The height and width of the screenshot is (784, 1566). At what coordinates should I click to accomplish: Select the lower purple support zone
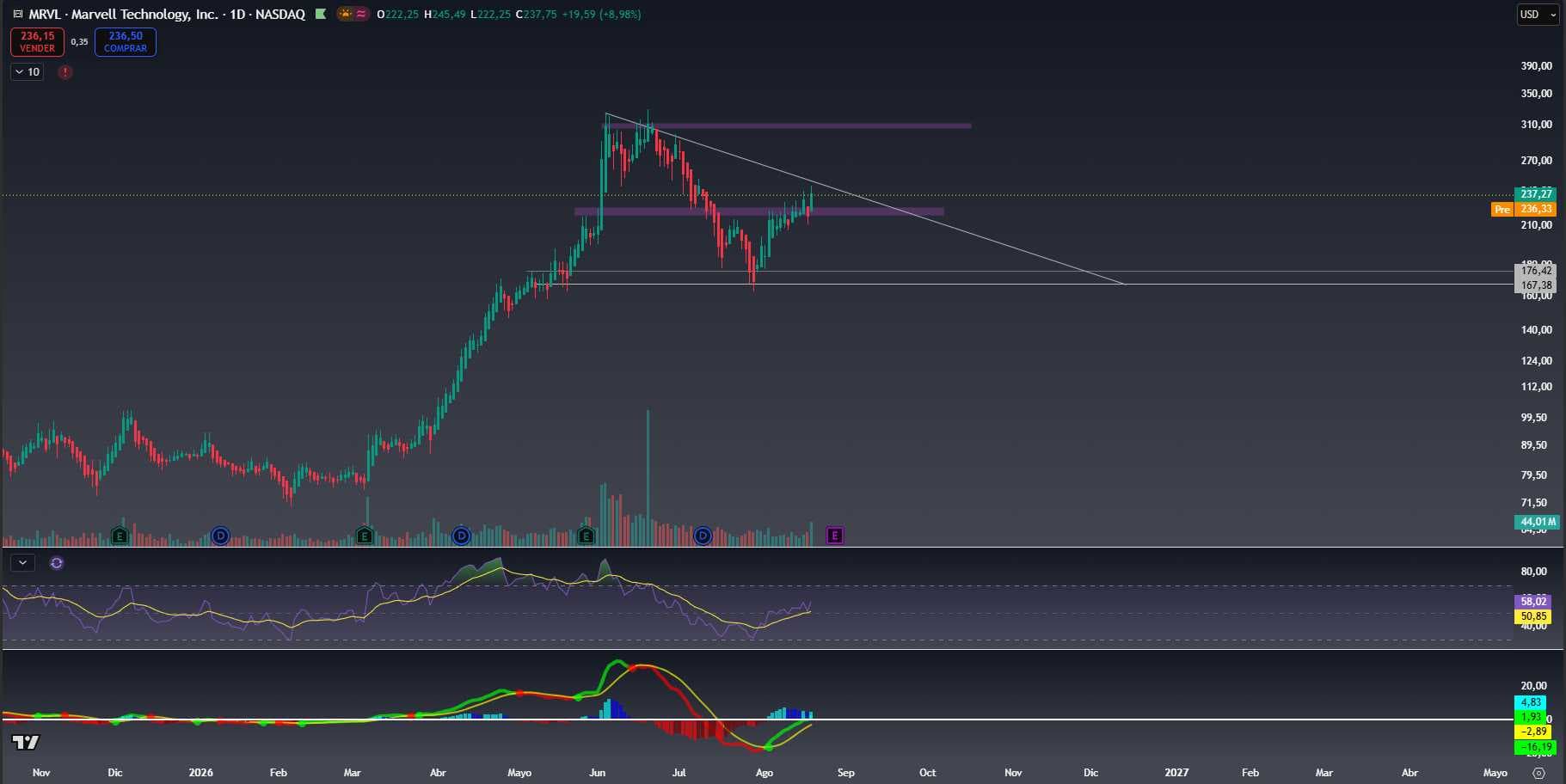759,211
